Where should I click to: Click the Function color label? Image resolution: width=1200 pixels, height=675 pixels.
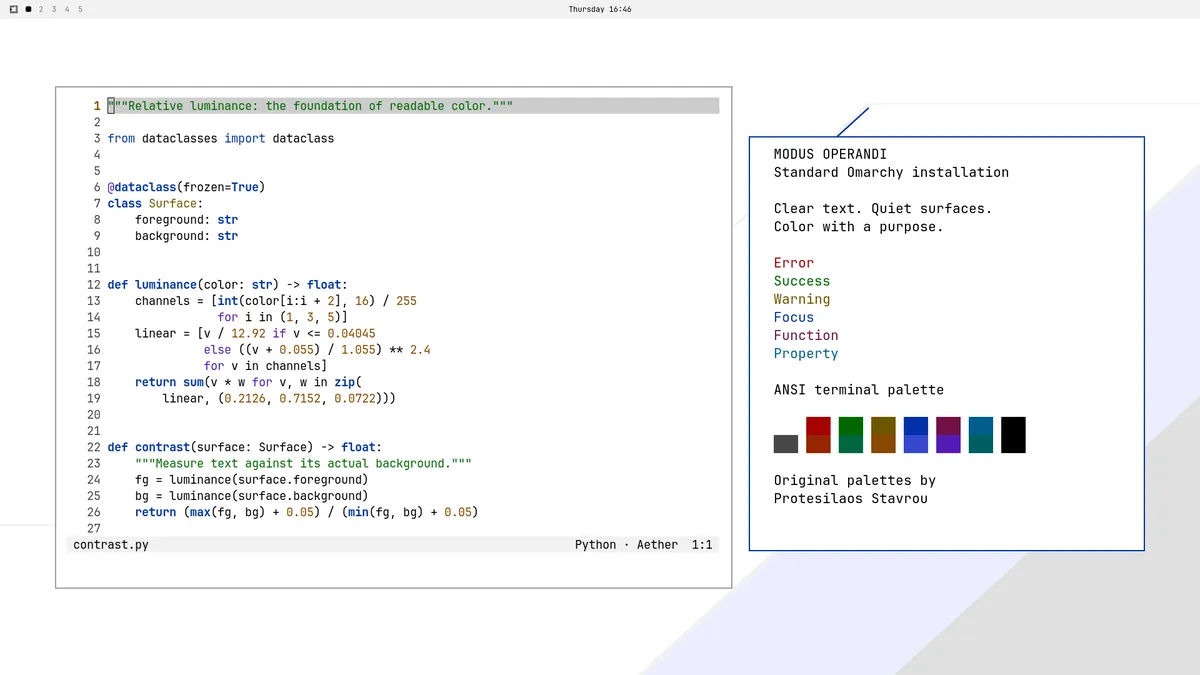coord(806,335)
